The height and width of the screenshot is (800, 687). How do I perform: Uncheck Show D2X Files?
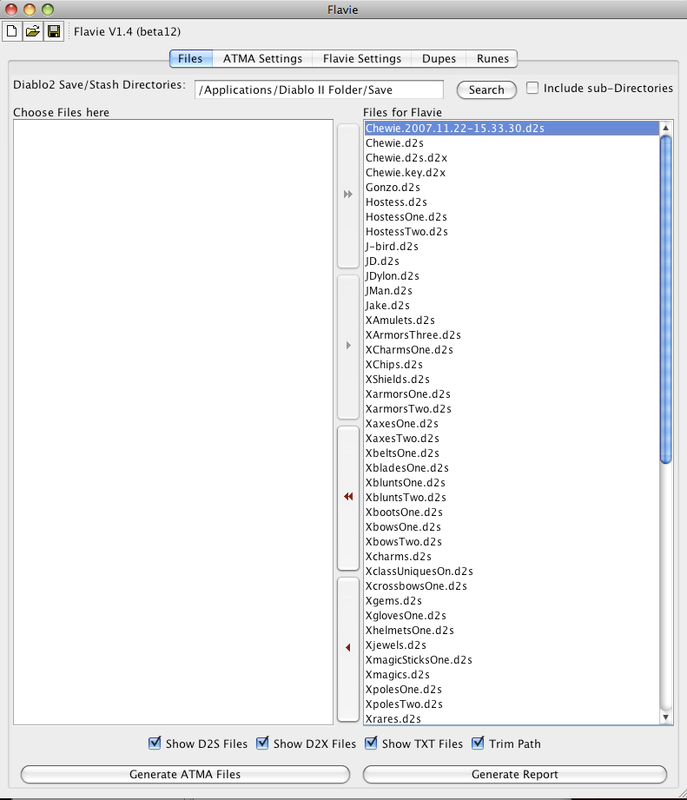(262, 743)
